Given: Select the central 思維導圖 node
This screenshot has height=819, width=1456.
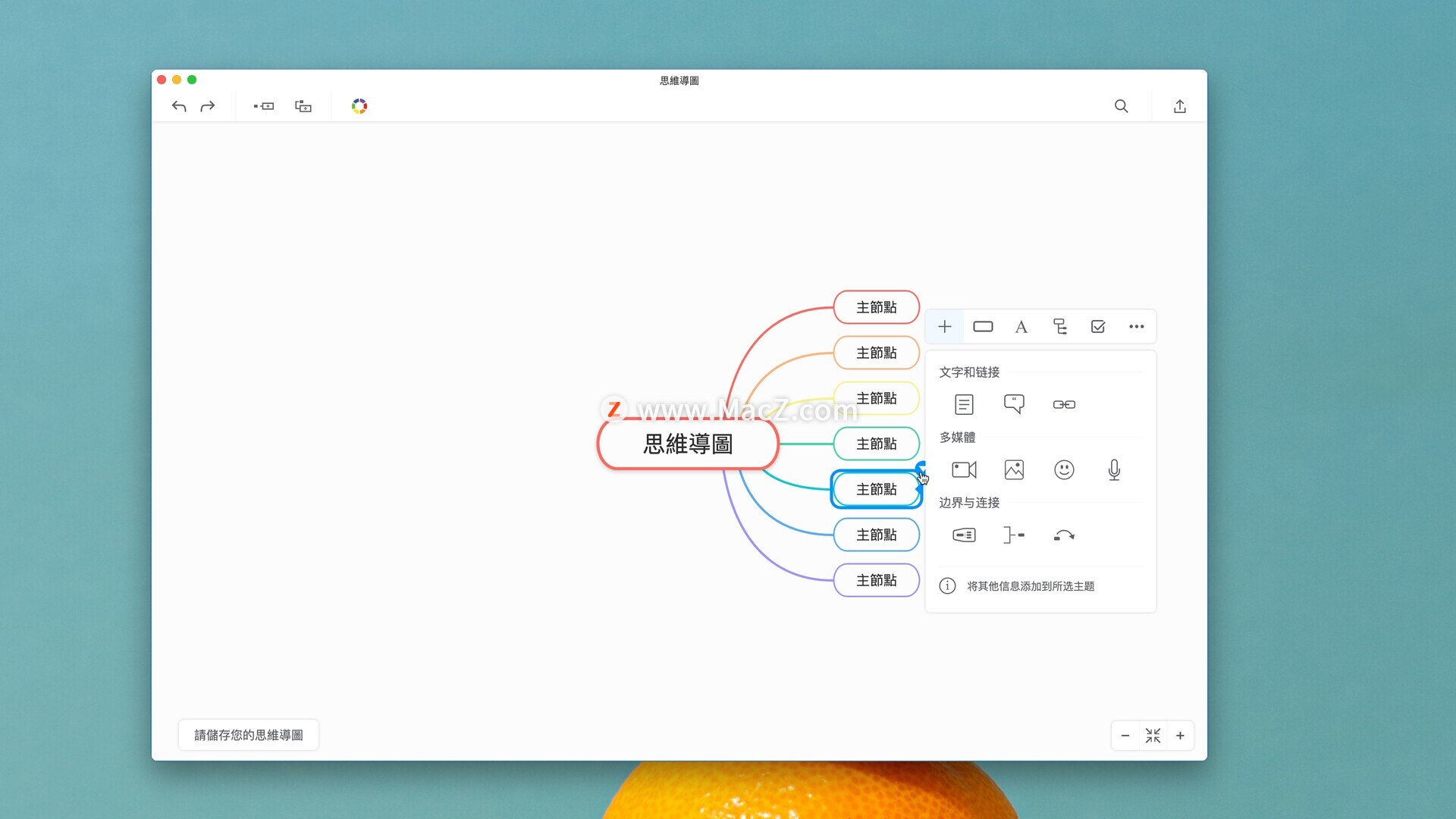Looking at the screenshot, I should point(688,444).
